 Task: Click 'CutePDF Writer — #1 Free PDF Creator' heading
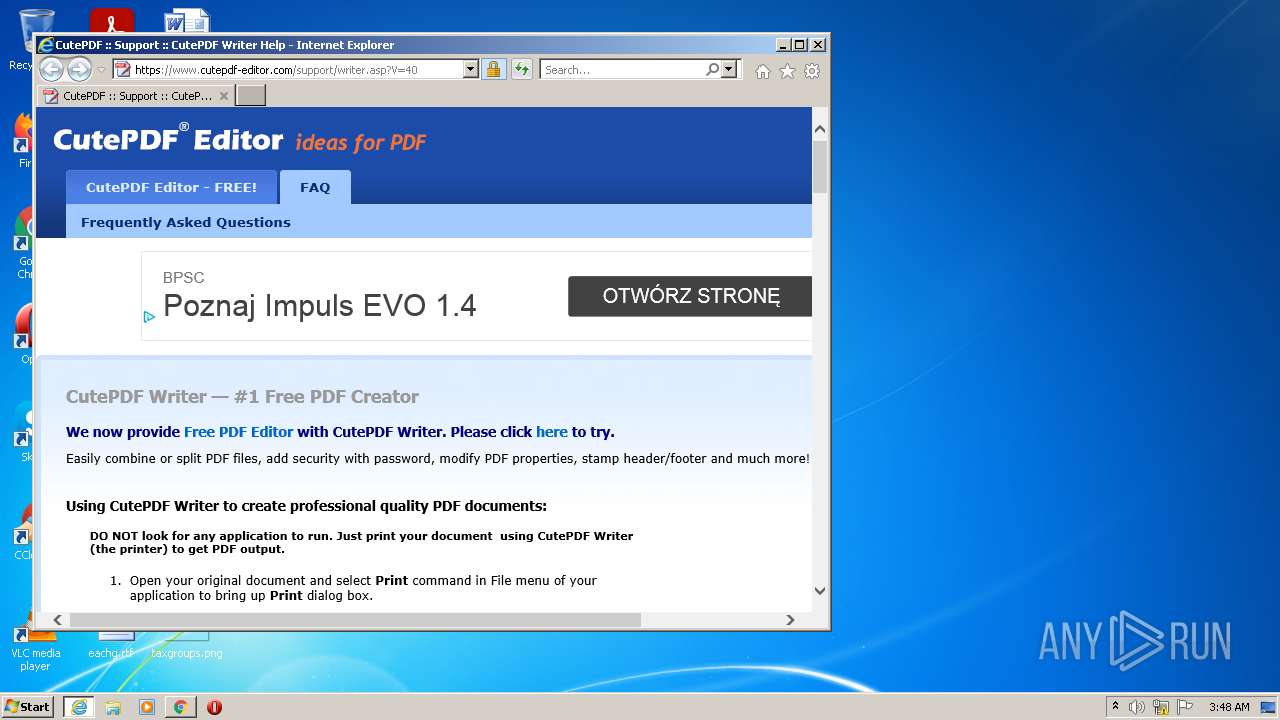(242, 397)
